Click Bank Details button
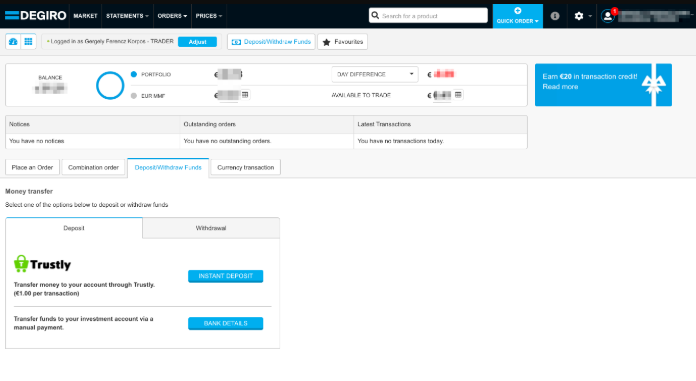This screenshot has width=696, height=381. tap(225, 323)
